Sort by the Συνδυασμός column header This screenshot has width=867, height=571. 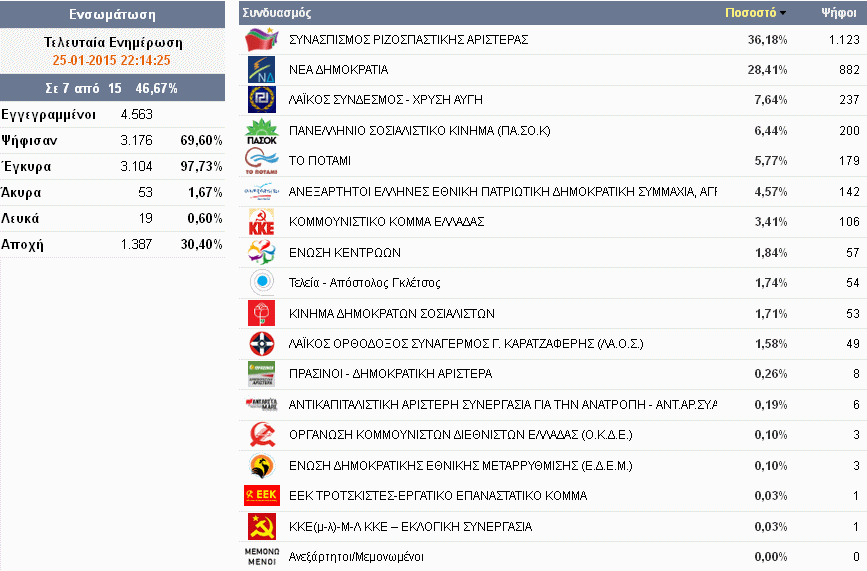click(276, 13)
